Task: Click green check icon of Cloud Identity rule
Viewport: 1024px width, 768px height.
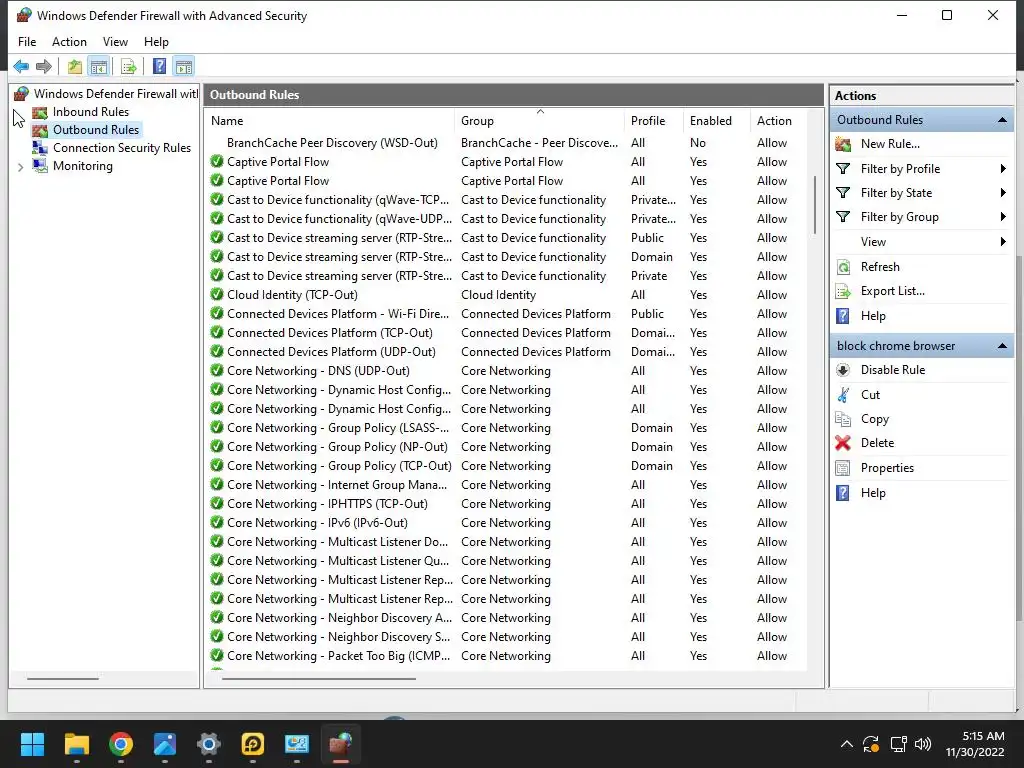Action: tap(217, 295)
